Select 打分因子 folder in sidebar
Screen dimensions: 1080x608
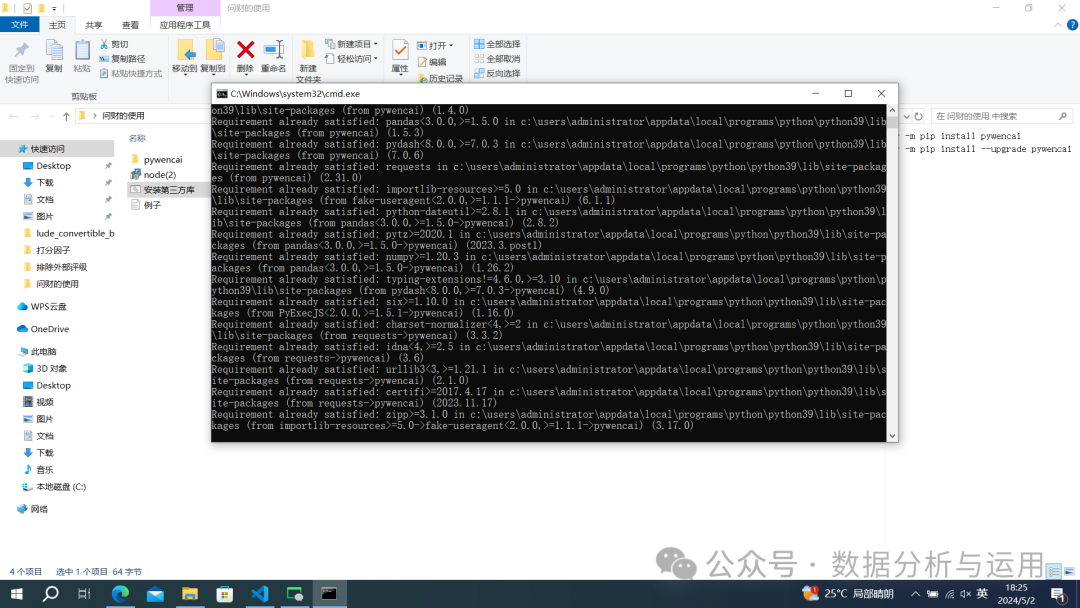53,250
